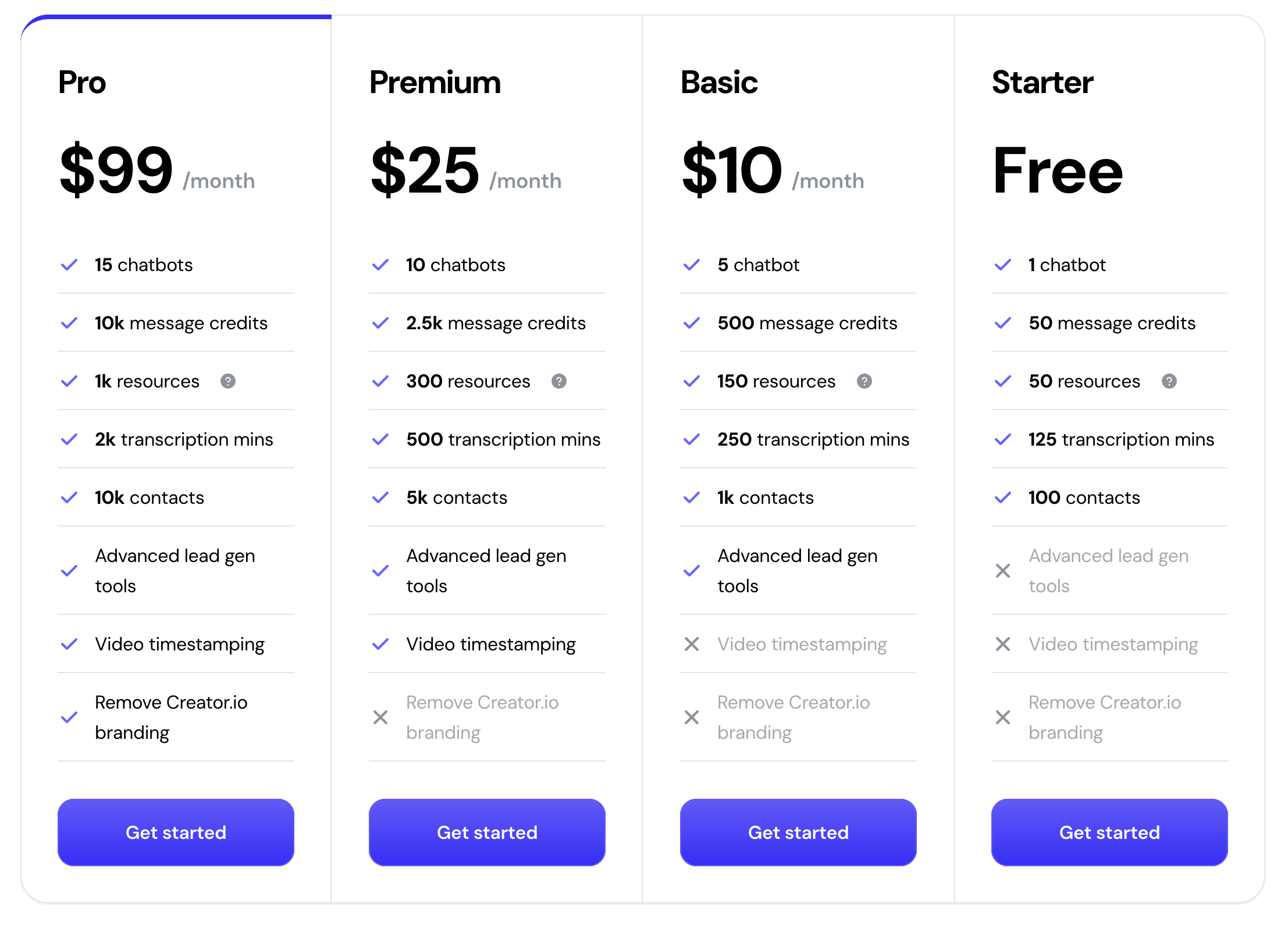
Task: Click Get started under the Basic plan
Action: pos(798,832)
